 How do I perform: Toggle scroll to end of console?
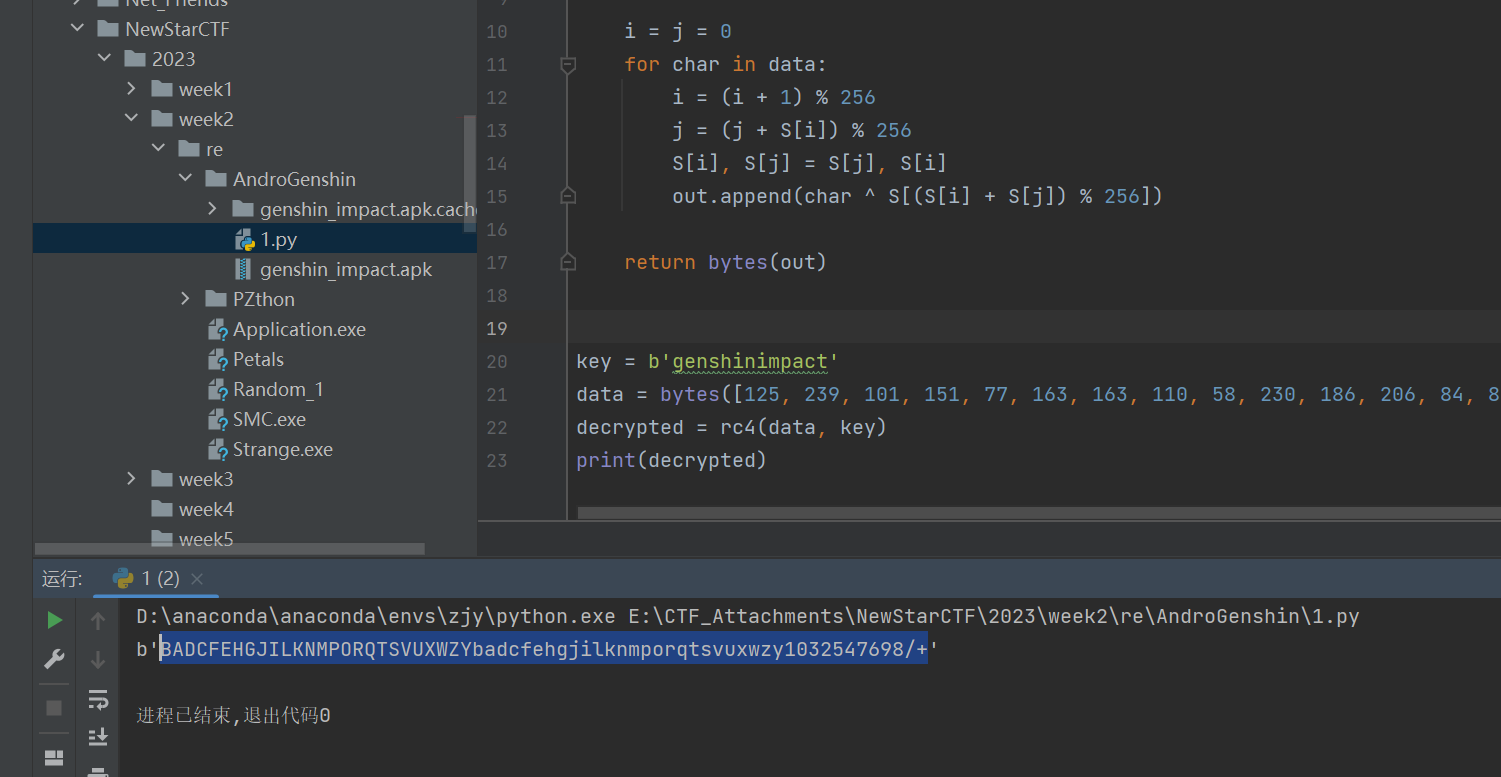click(x=98, y=737)
